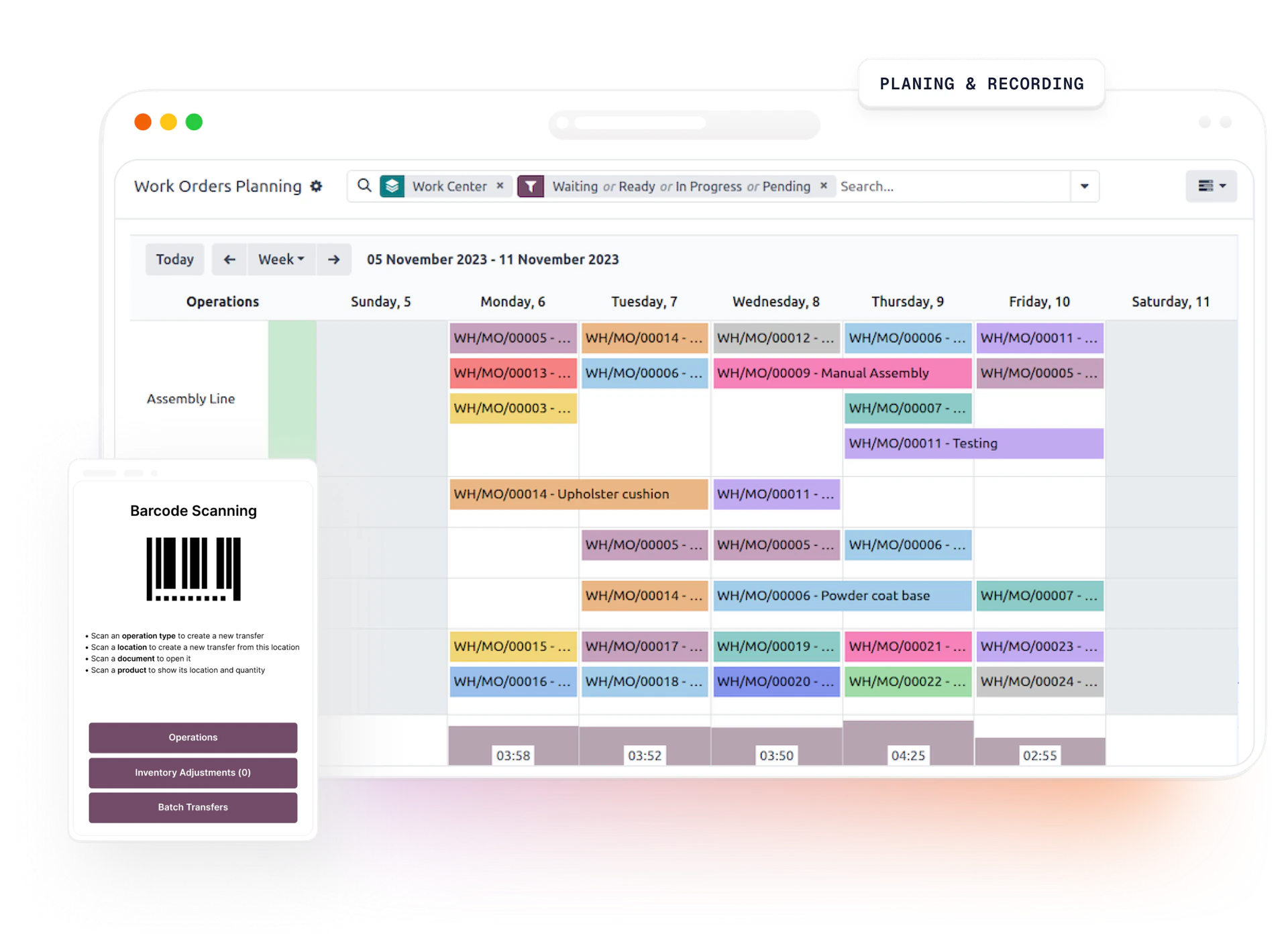
Task: Click the barcode image in Barcode Scanning
Action: coord(193,569)
